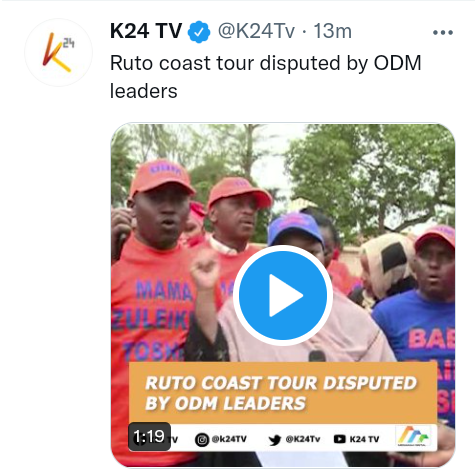
Task: Play the Ruto coast tour video
Action: point(283,295)
